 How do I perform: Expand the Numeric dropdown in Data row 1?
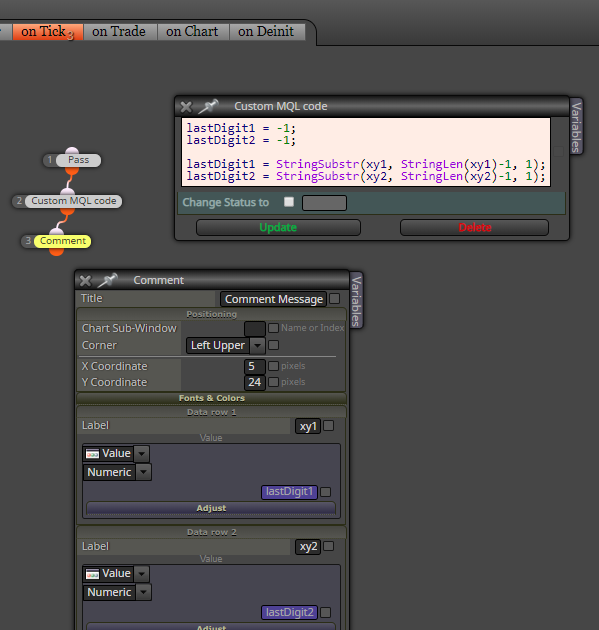pyautogui.click(x=143, y=472)
